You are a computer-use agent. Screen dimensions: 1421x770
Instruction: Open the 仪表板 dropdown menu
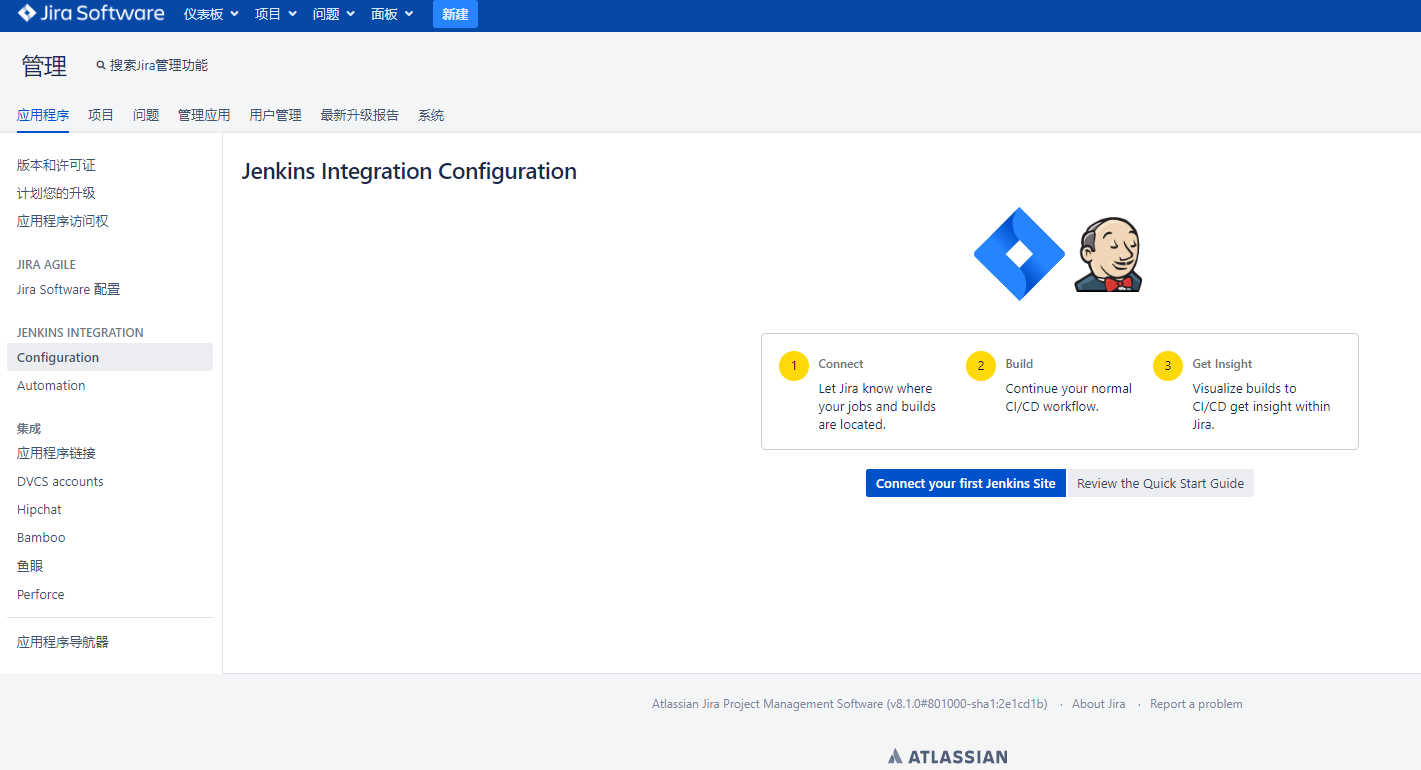[x=211, y=14]
